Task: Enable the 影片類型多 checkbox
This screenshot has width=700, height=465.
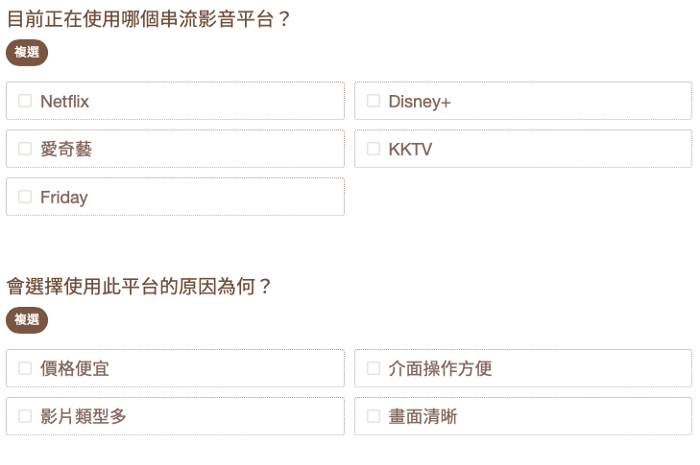Action: click(x=25, y=416)
